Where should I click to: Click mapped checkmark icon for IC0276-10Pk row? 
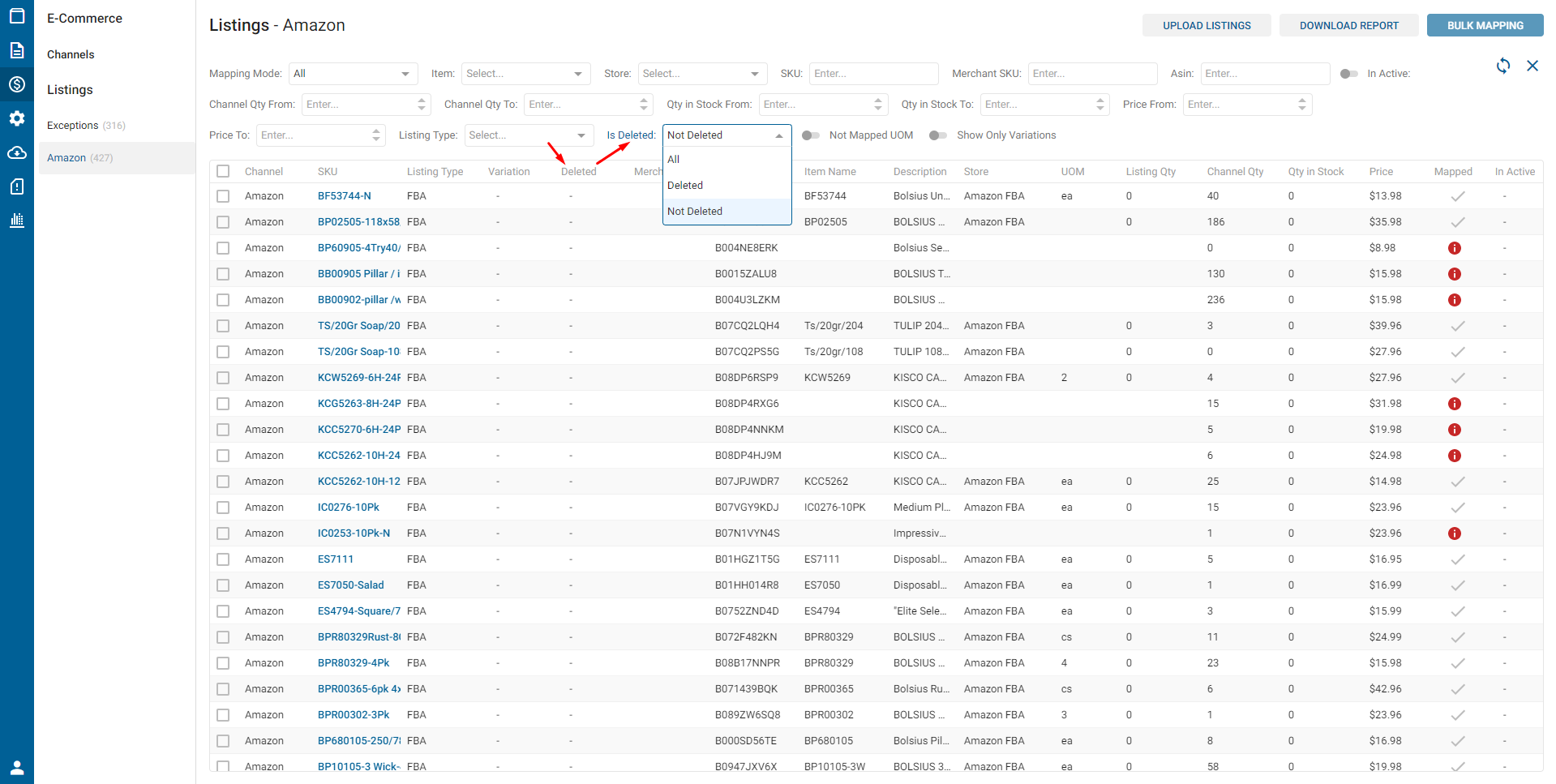point(1457,508)
